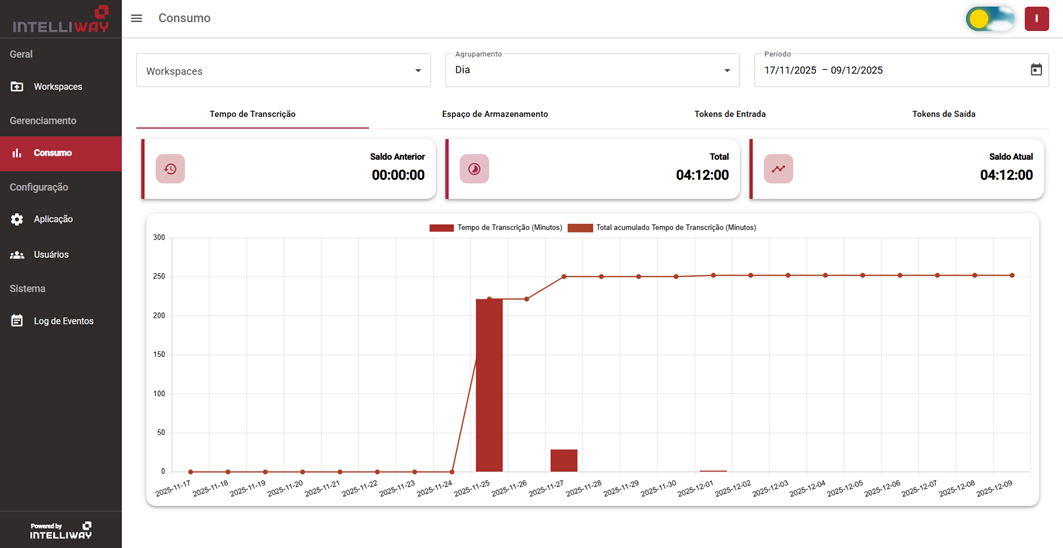Open the calendar picker icon in Período
Image resolution: width=1063 pixels, height=548 pixels.
coord(1036,70)
